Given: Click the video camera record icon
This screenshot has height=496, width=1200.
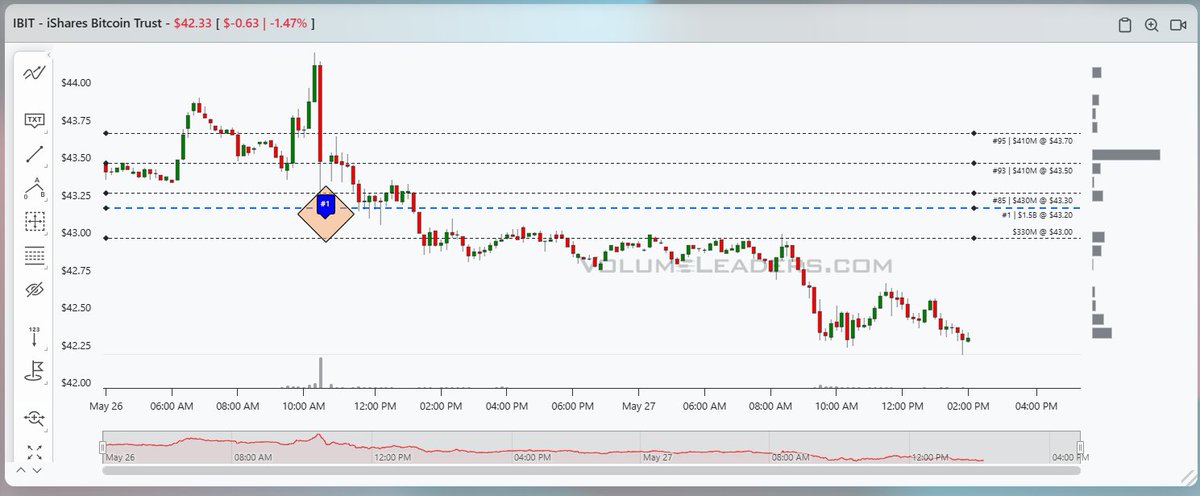Looking at the screenshot, I should click(1177, 25).
